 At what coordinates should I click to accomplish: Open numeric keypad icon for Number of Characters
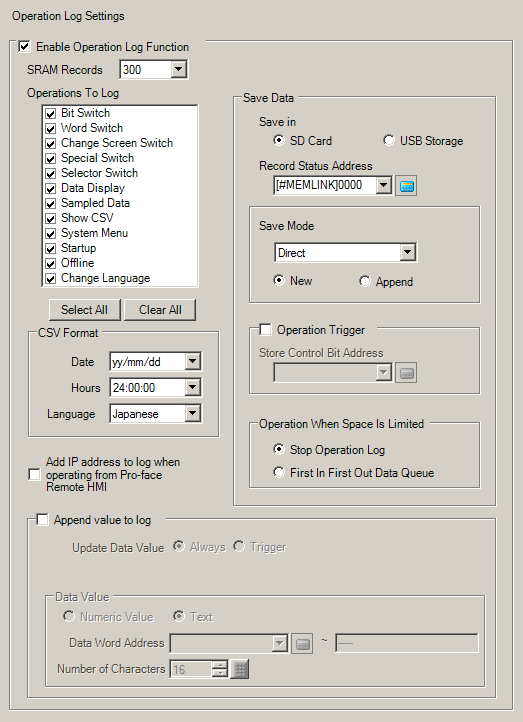click(240, 670)
